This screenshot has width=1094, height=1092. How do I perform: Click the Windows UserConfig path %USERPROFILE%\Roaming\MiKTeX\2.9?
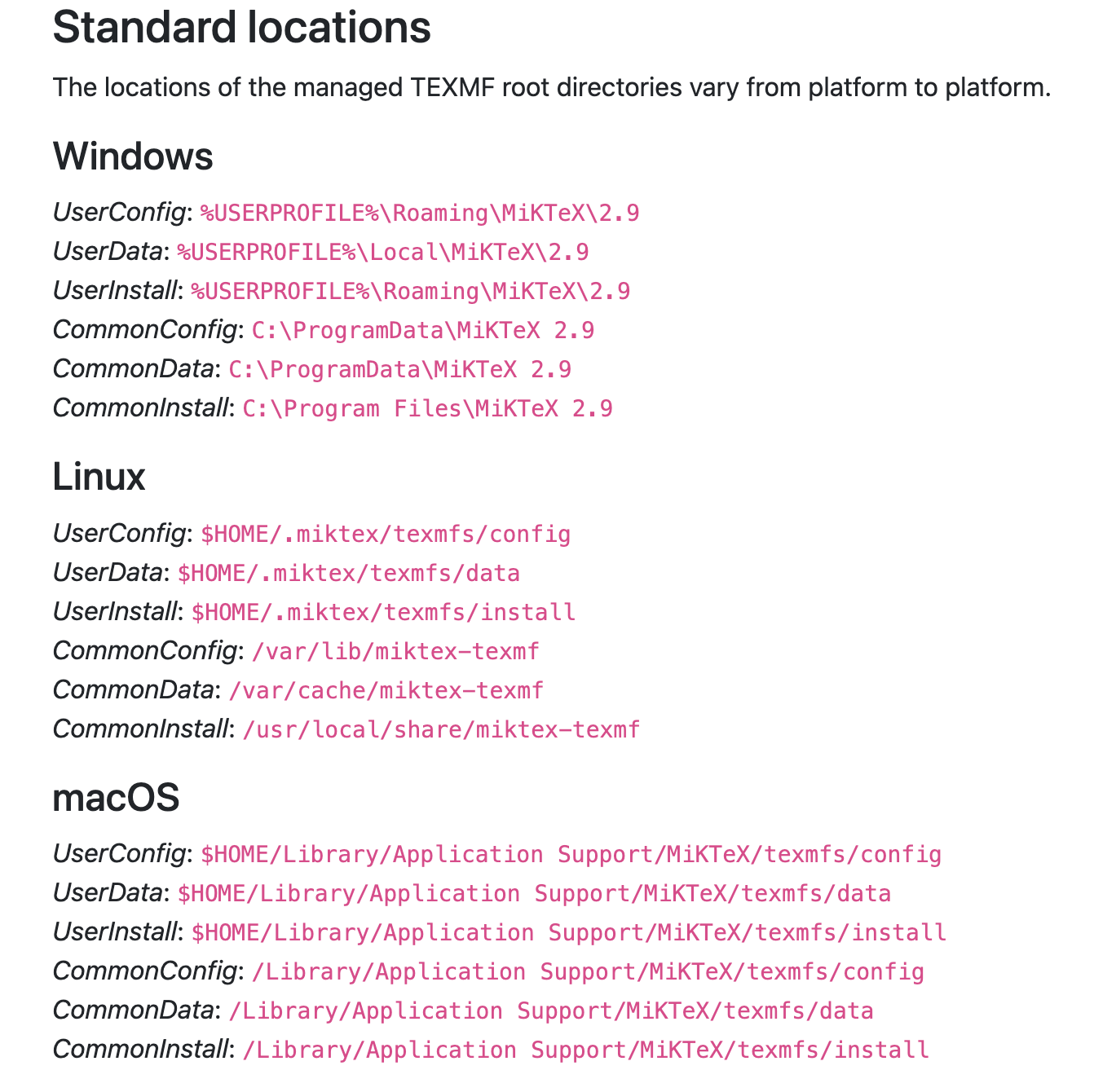[x=420, y=214]
